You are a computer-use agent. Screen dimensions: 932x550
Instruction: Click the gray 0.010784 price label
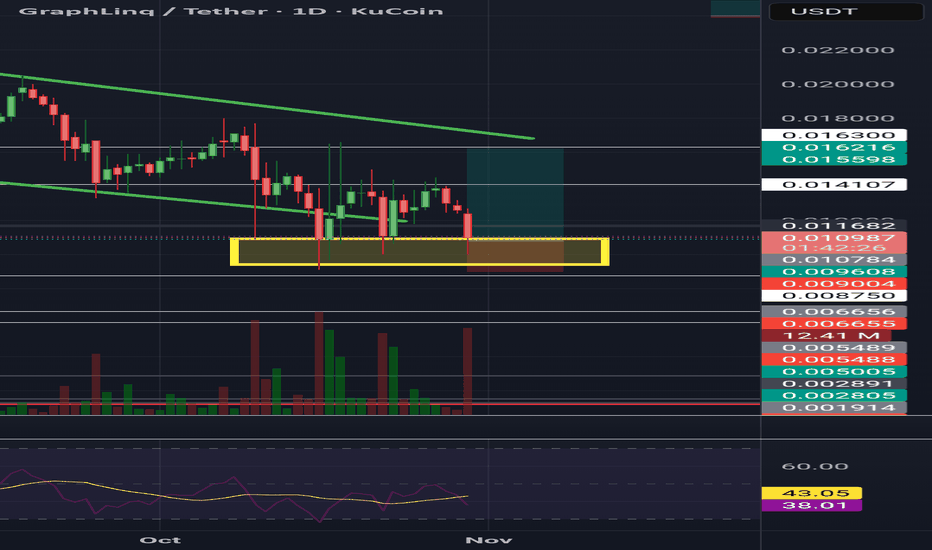point(834,260)
